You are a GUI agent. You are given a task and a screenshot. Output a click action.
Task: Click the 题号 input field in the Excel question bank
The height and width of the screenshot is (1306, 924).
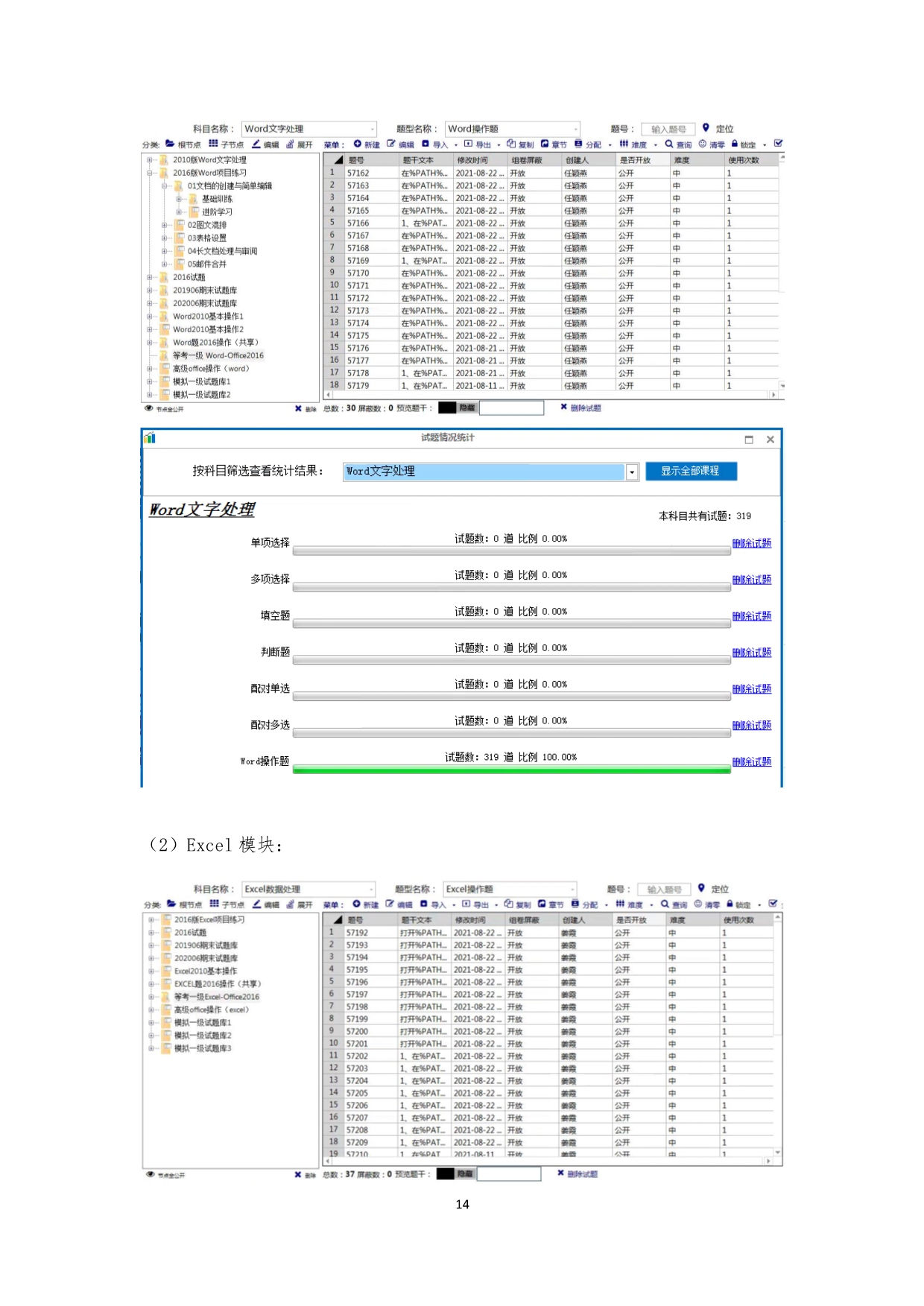pos(664,890)
